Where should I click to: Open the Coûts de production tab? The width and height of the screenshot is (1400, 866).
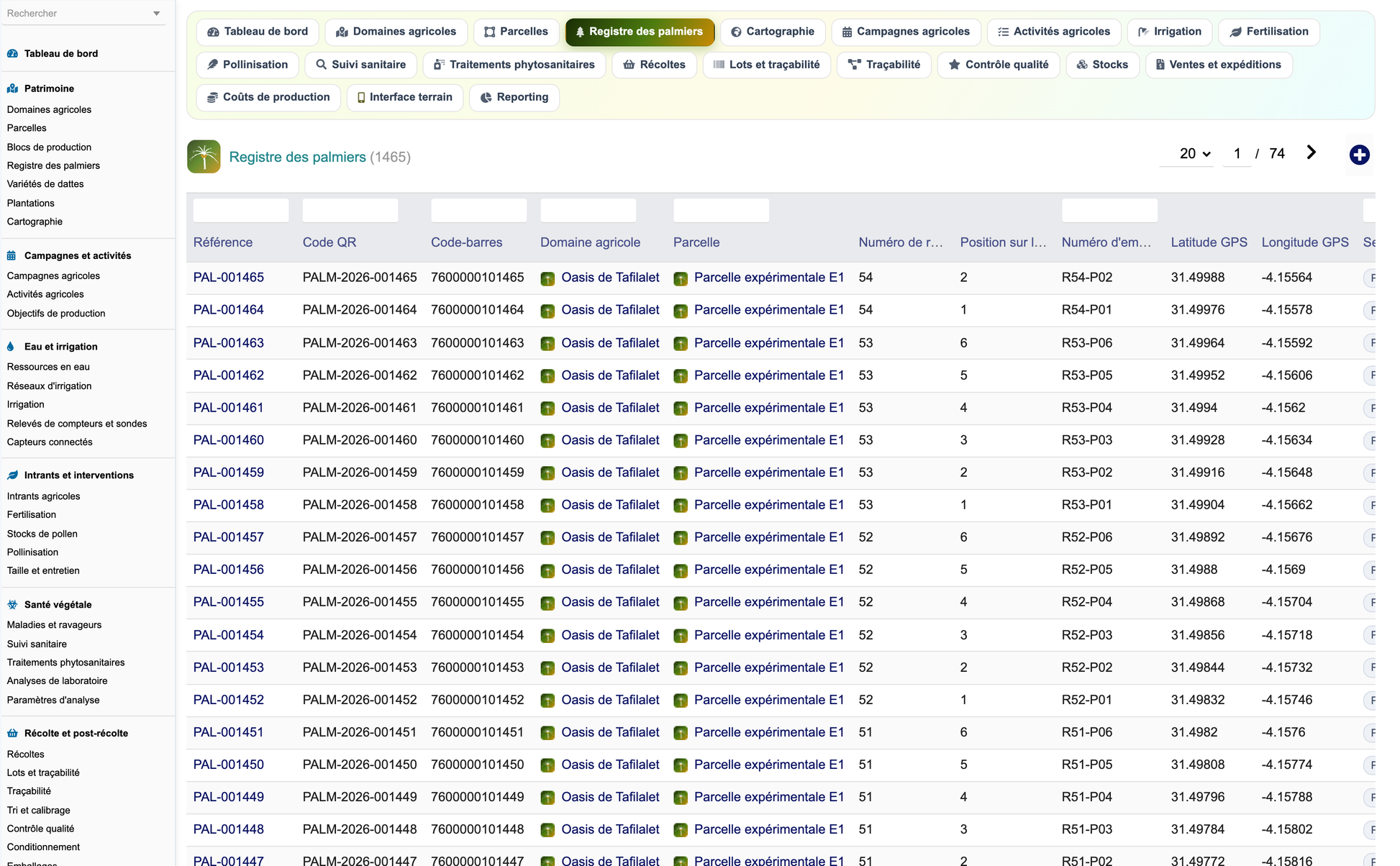click(268, 97)
